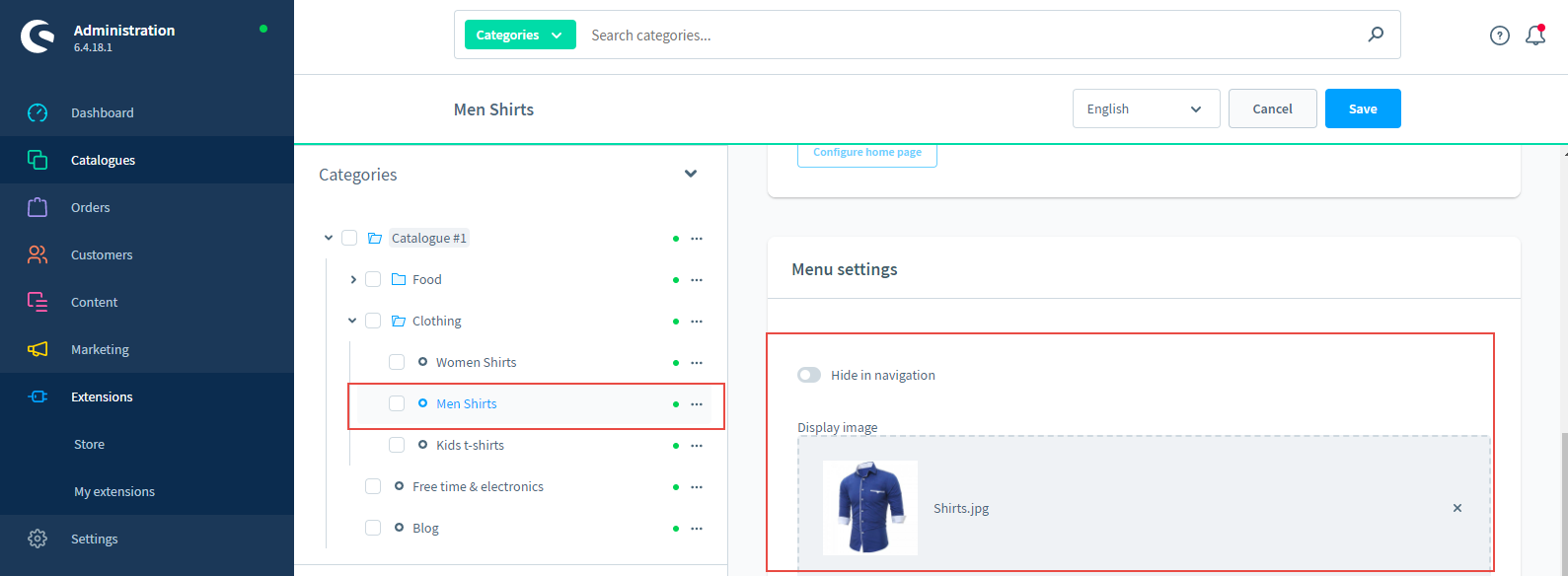Image resolution: width=1568 pixels, height=576 pixels.
Task: Click the Shopware logo icon
Action: pyautogui.click(x=37, y=36)
